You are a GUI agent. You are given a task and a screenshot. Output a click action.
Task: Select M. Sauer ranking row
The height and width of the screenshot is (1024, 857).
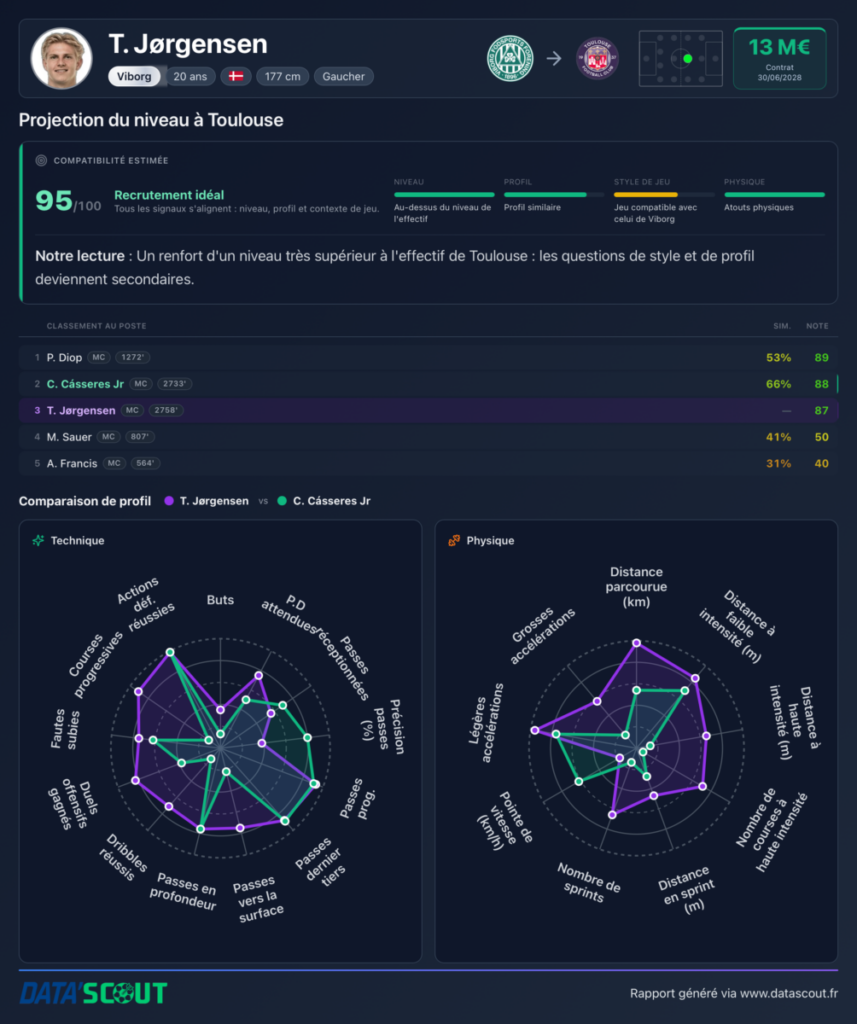click(428, 437)
